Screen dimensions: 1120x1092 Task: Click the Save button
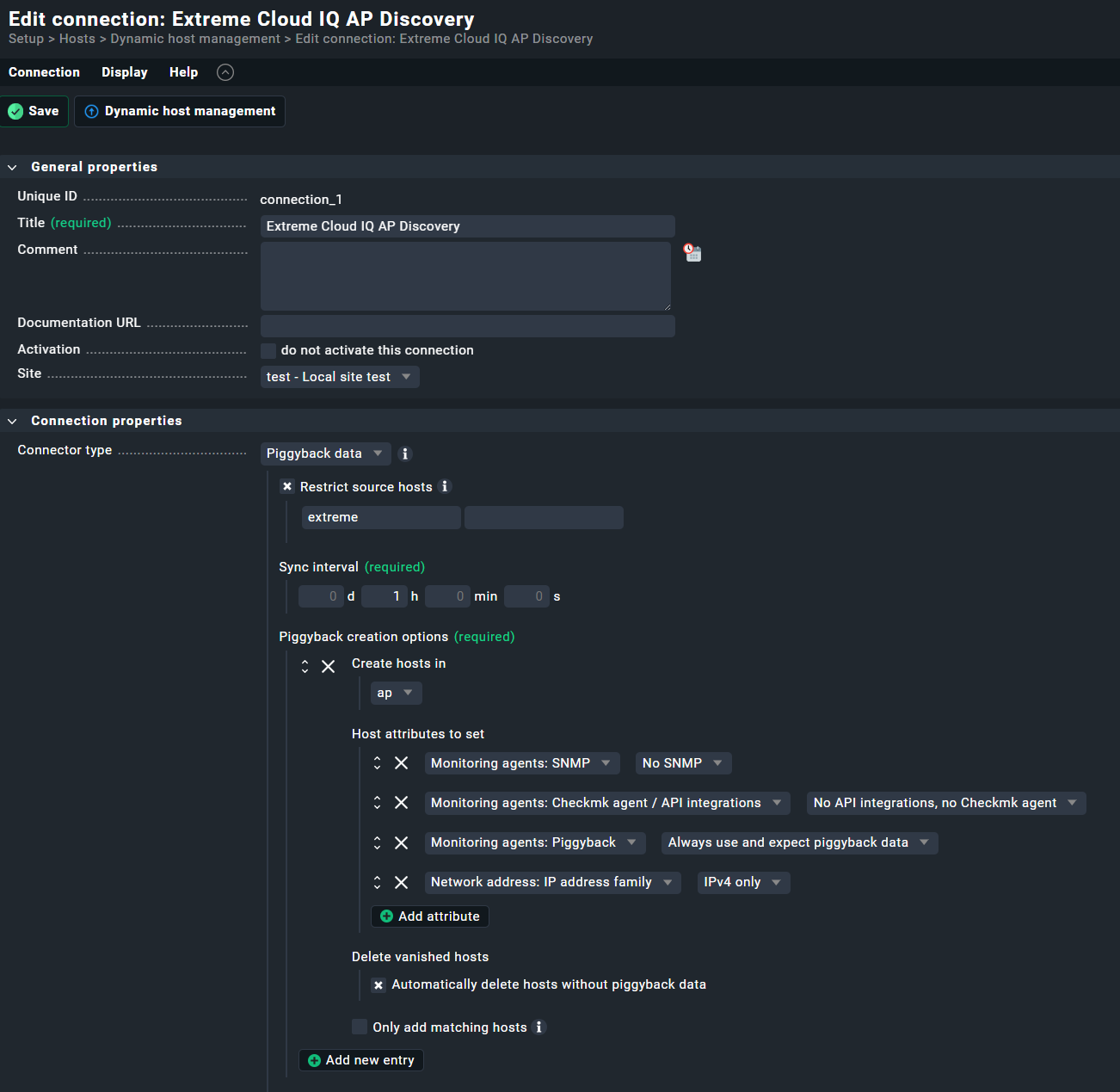point(34,111)
